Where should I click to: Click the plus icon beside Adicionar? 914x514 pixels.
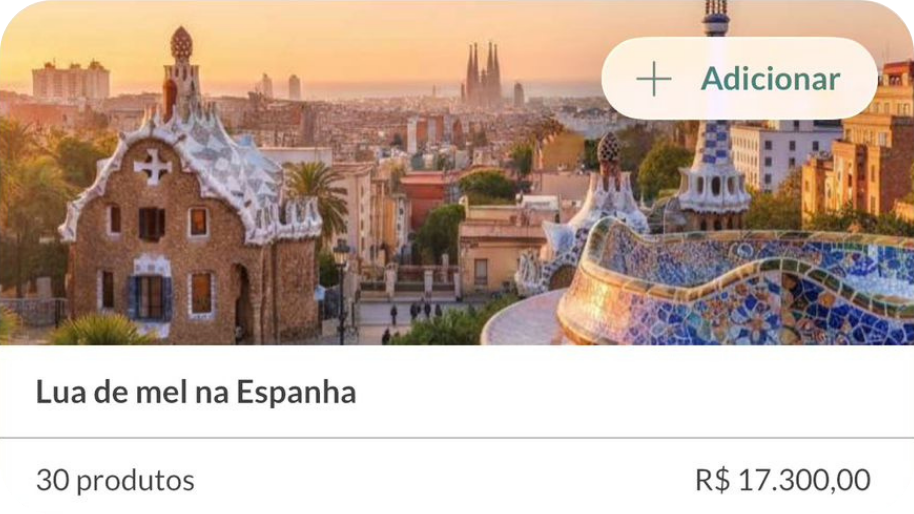click(x=653, y=79)
